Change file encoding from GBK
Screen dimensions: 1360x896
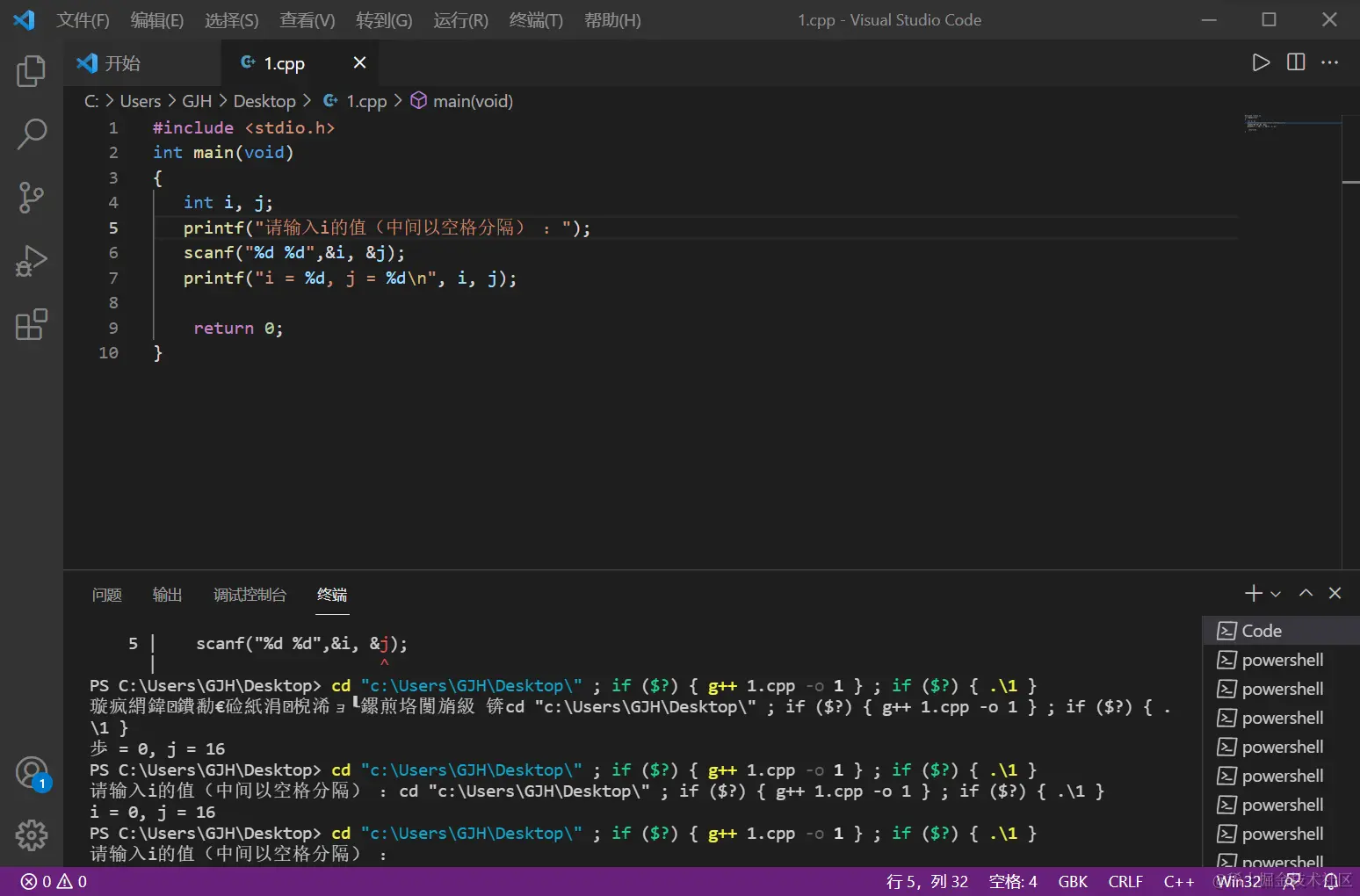pos(1073,882)
